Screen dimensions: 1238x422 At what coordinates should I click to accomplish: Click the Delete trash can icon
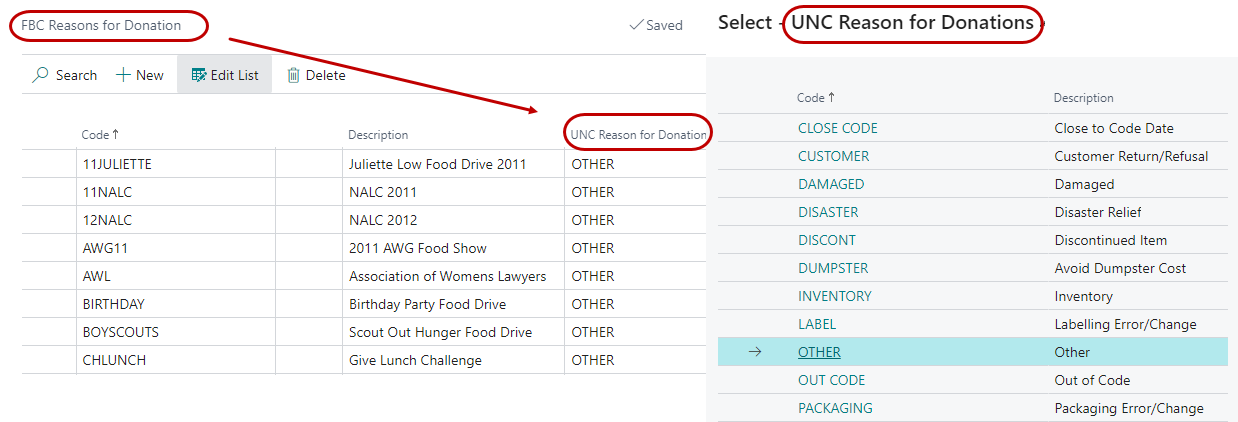click(x=294, y=75)
